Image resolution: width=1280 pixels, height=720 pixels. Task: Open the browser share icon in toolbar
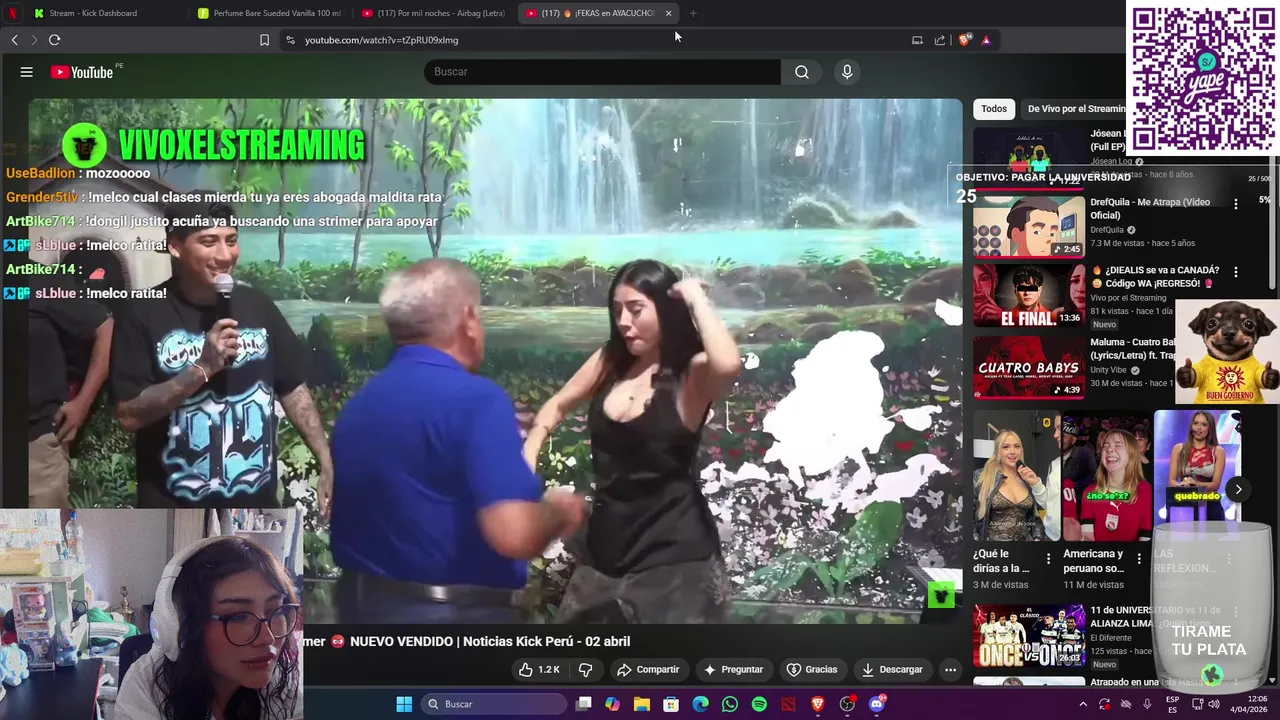tap(940, 40)
